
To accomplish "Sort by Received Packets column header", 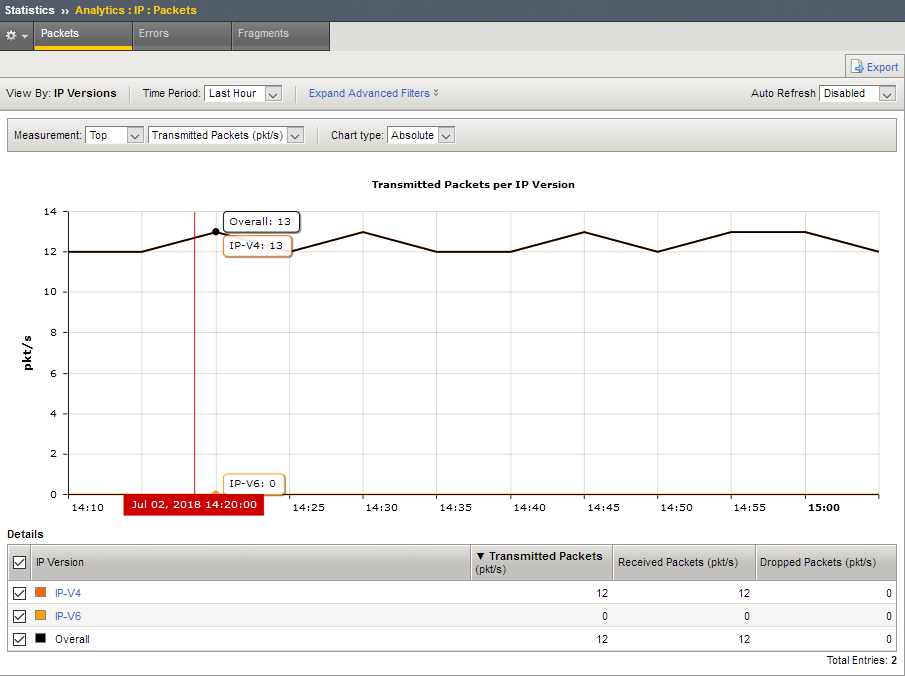I will coord(677,562).
